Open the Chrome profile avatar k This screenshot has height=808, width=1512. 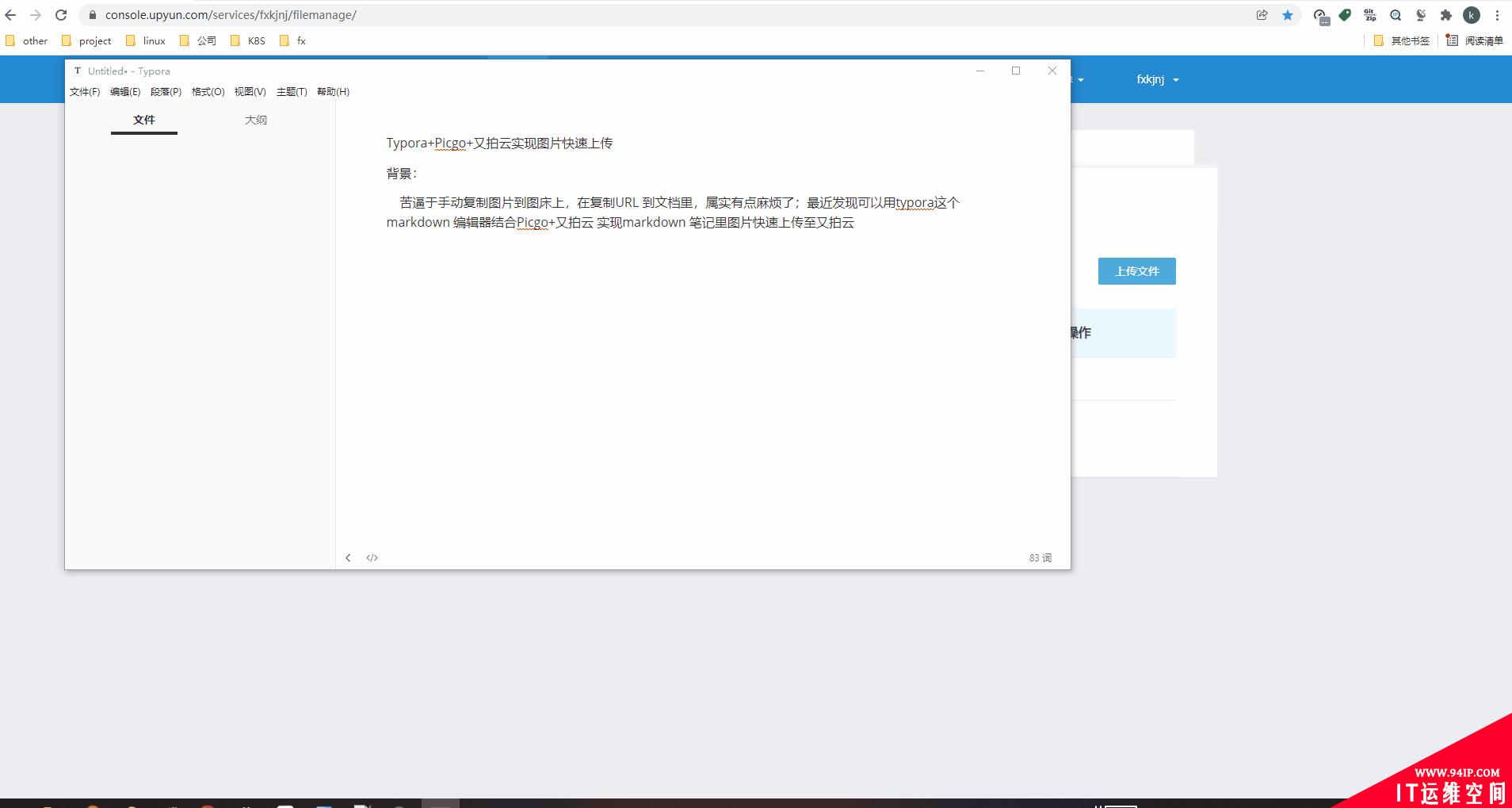(x=1472, y=15)
